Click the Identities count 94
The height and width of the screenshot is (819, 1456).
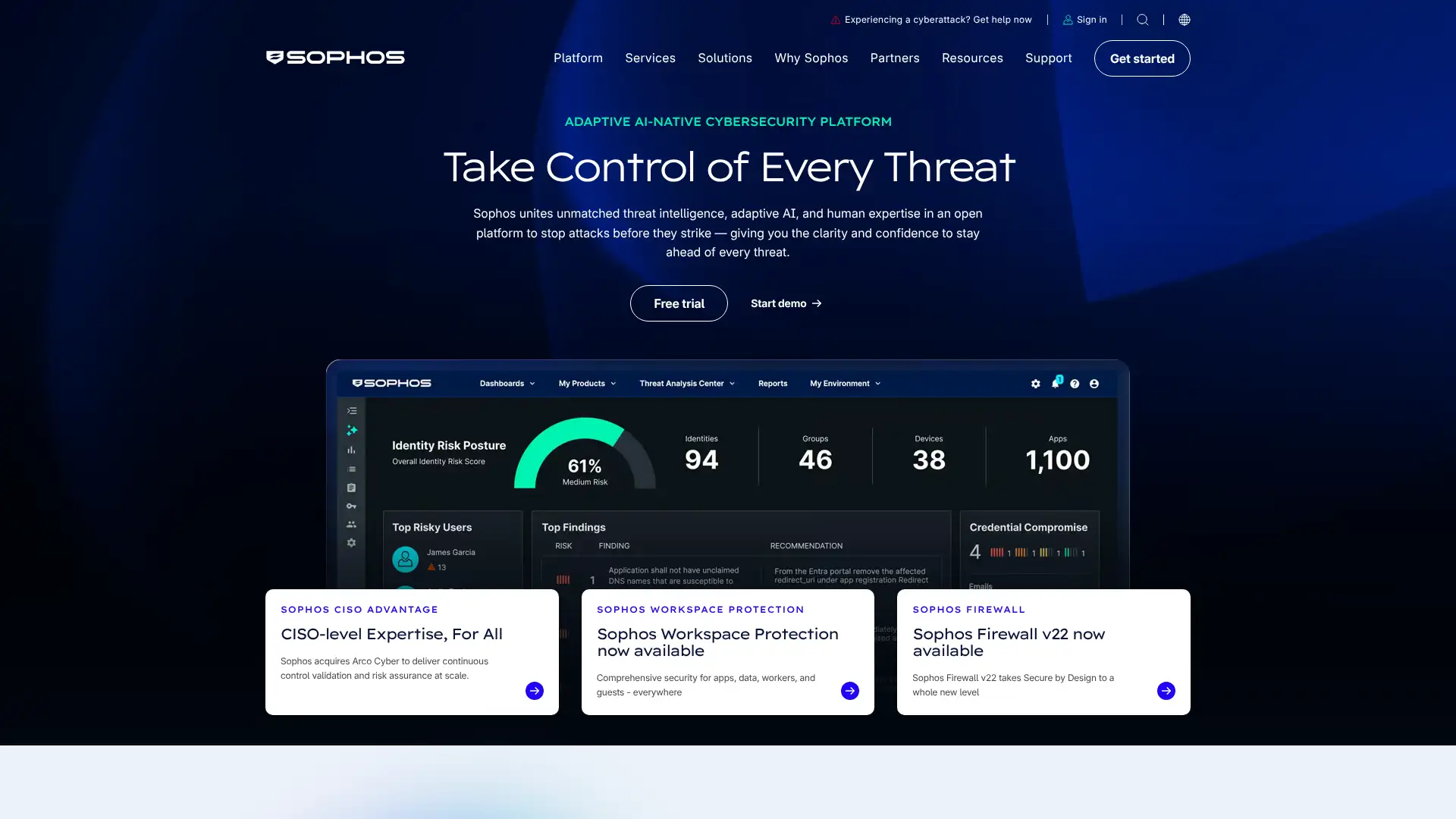point(701,460)
